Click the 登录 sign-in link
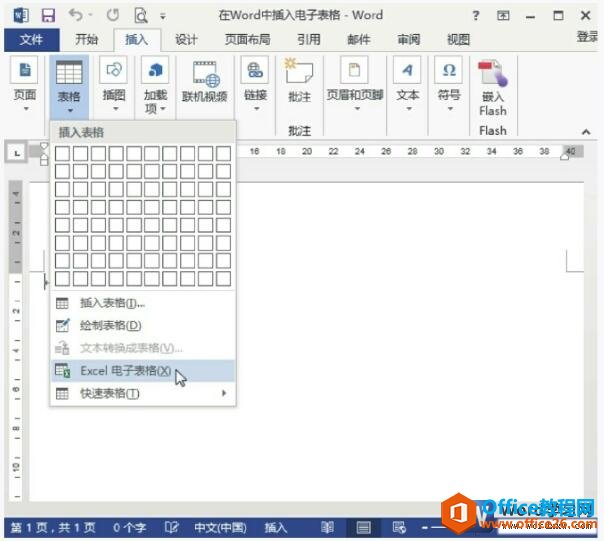The image size is (604, 541). pyautogui.click(x=587, y=37)
